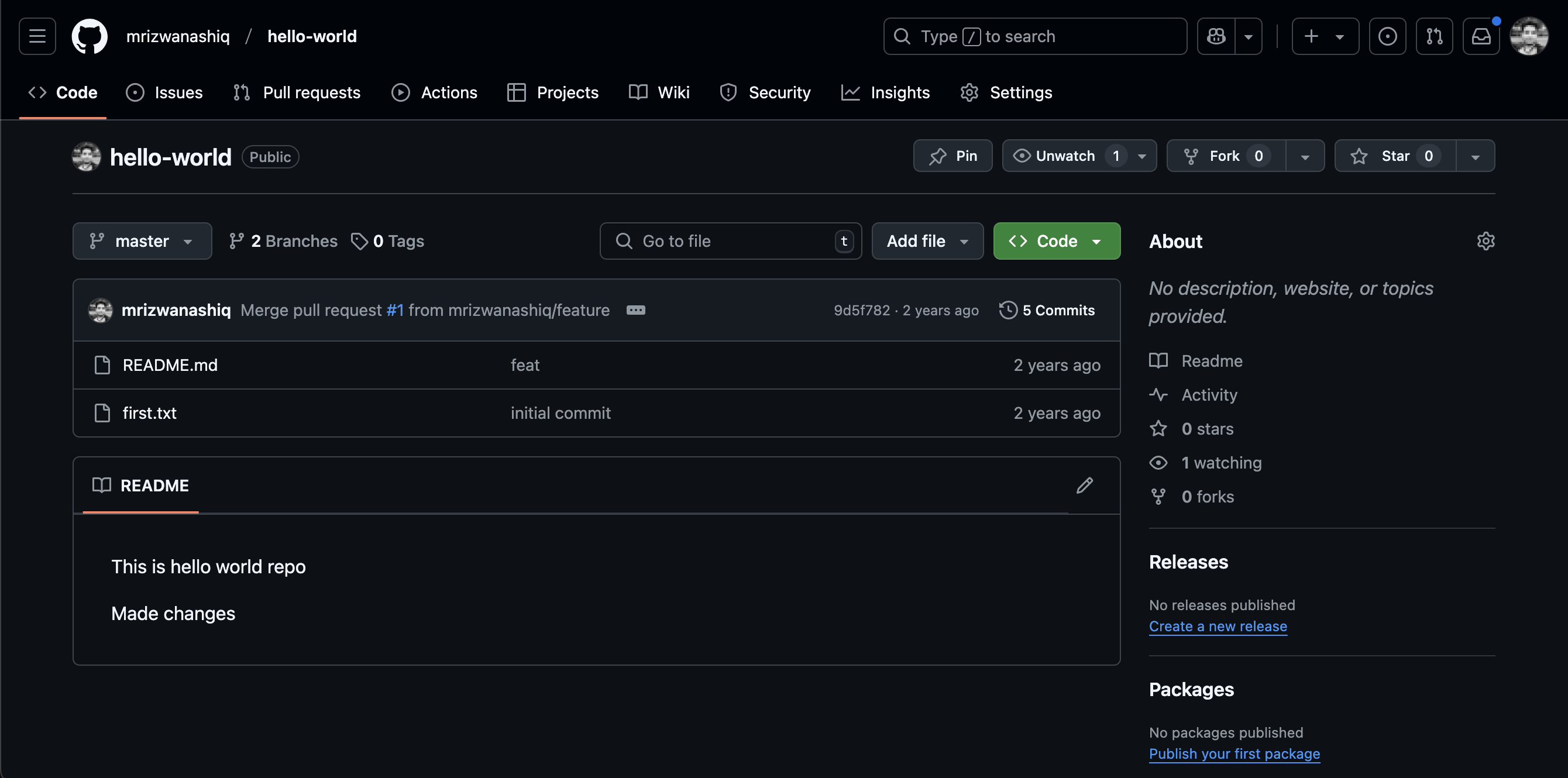View the 5 Commits history
Viewport: 1568px width, 778px height.
coord(1047,310)
